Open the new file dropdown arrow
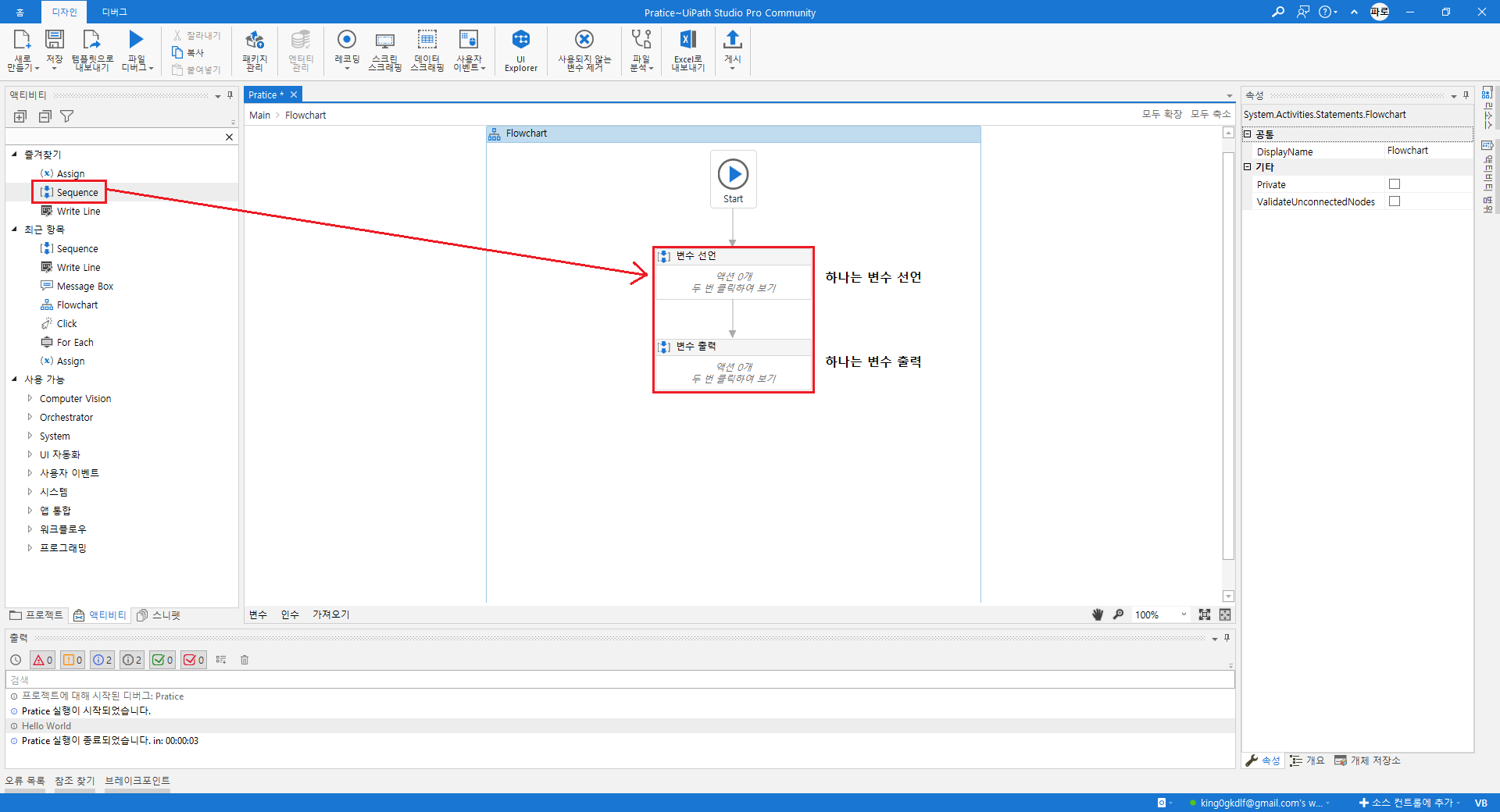 point(37,69)
